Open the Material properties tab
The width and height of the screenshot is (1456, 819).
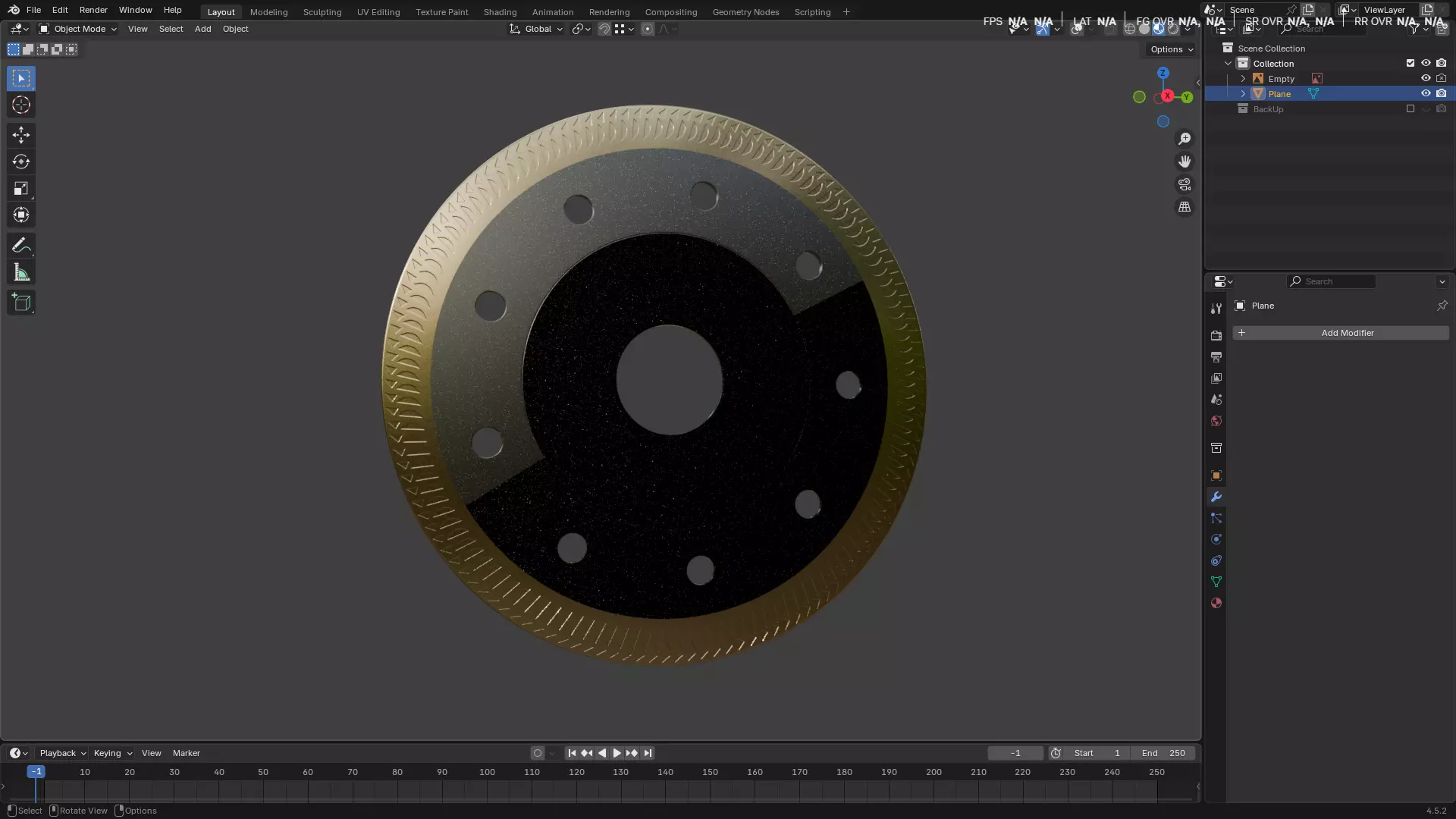[1216, 603]
